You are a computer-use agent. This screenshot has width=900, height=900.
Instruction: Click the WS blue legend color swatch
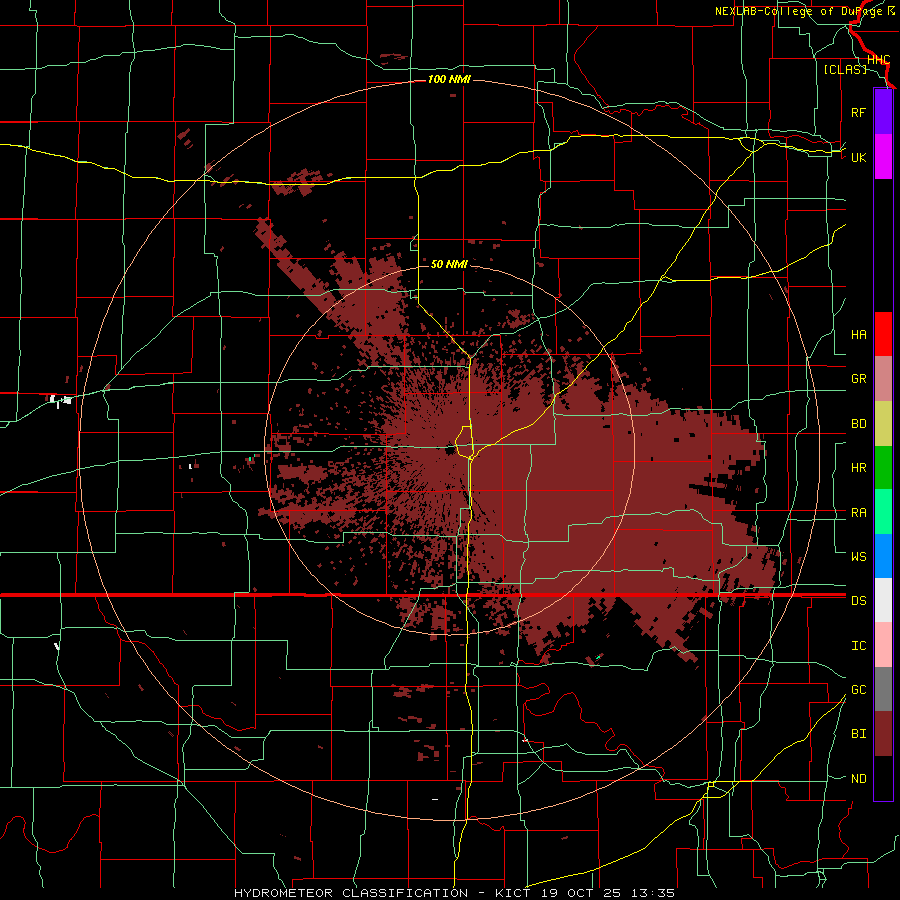pyautogui.click(x=883, y=556)
